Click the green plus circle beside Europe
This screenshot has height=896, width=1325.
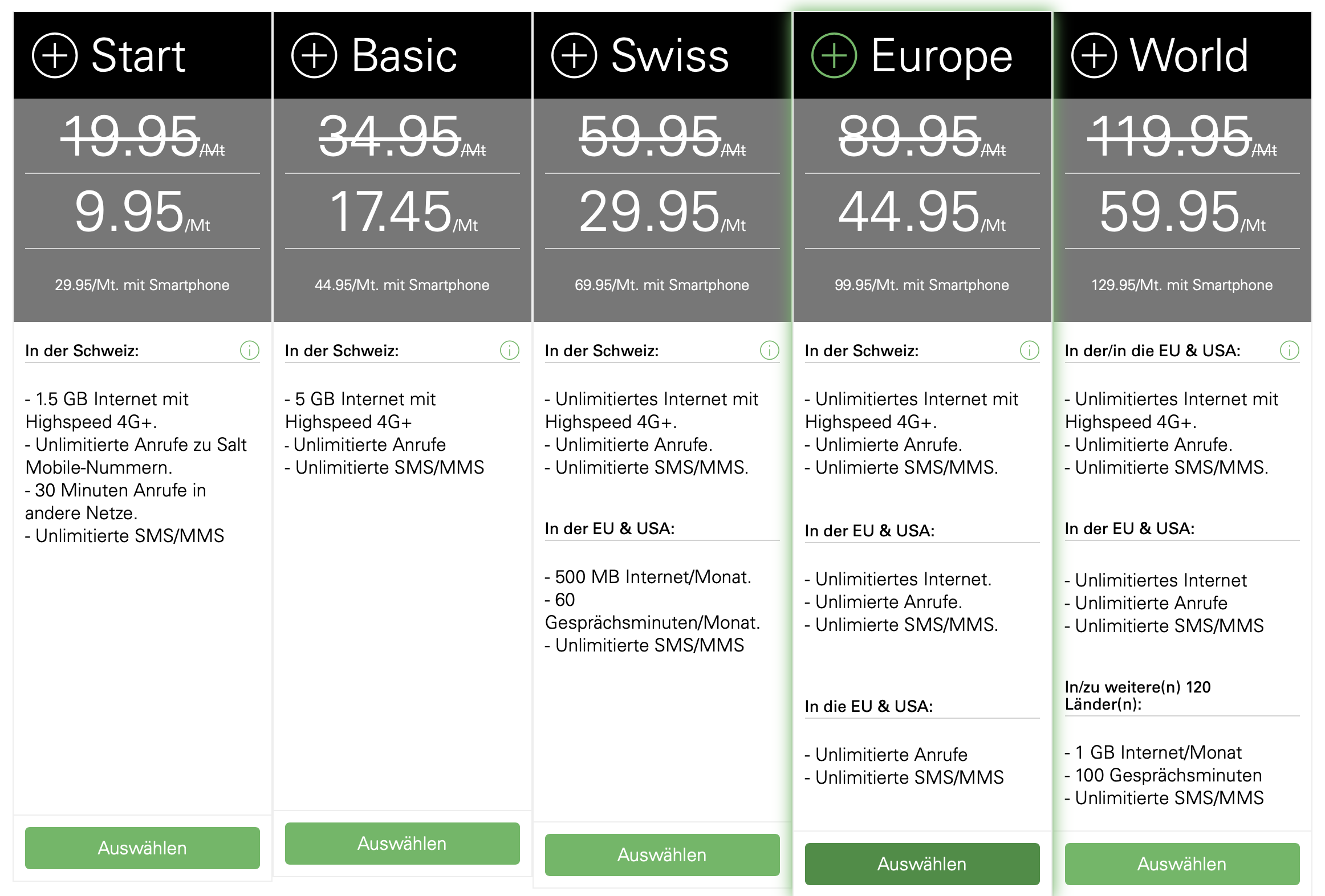834,56
